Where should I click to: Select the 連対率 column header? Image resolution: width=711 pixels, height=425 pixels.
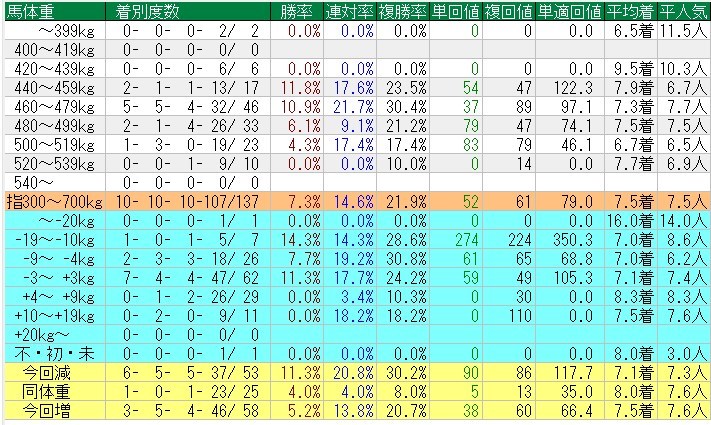[x=350, y=11]
